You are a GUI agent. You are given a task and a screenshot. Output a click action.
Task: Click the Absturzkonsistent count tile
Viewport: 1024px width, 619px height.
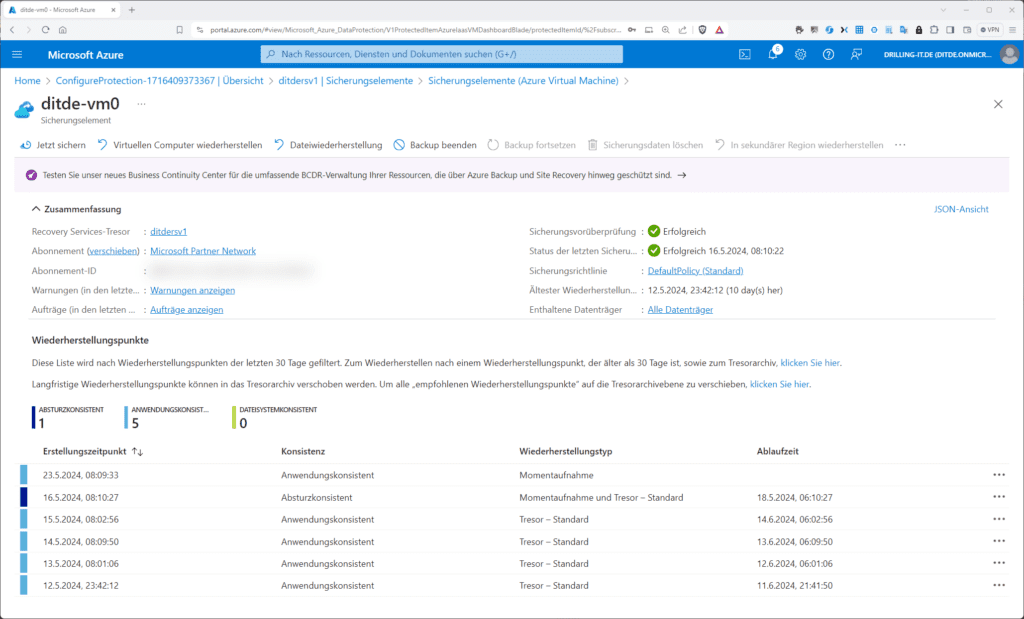coord(69,417)
